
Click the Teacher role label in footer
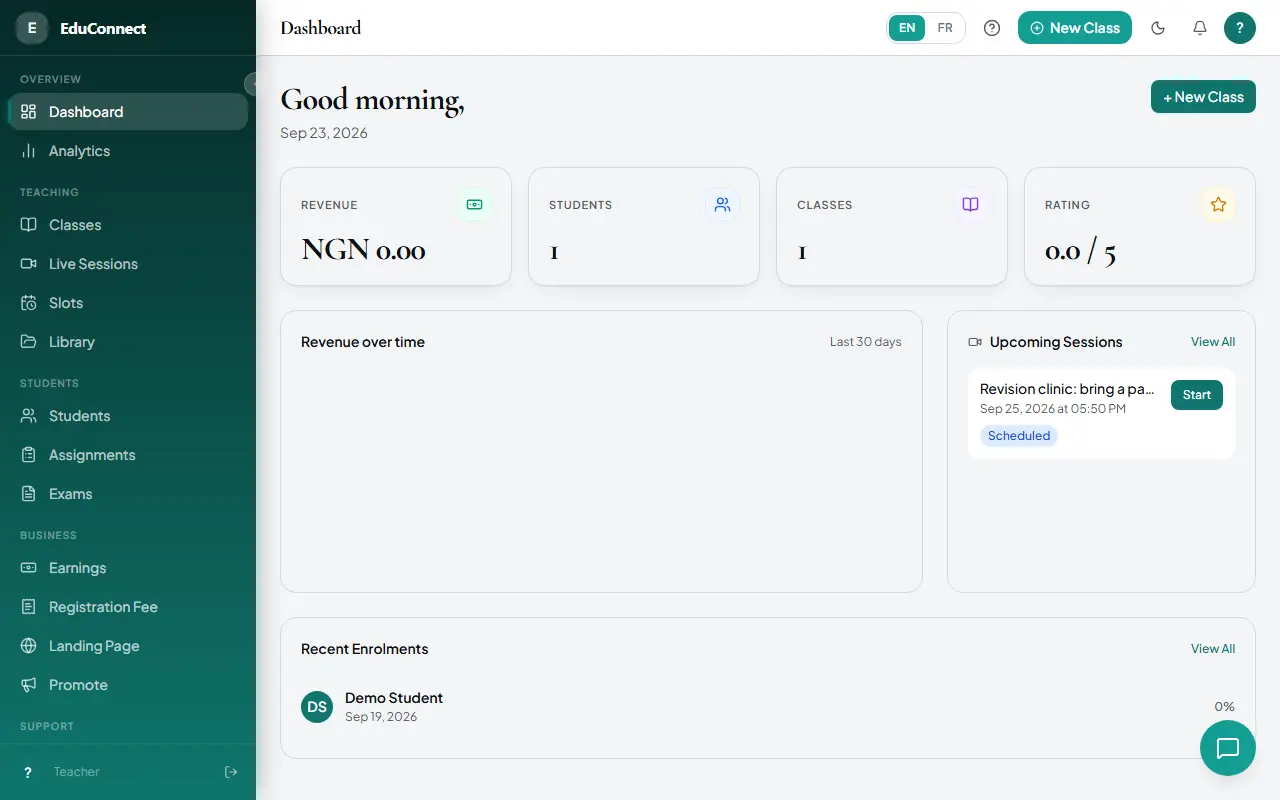click(77, 772)
